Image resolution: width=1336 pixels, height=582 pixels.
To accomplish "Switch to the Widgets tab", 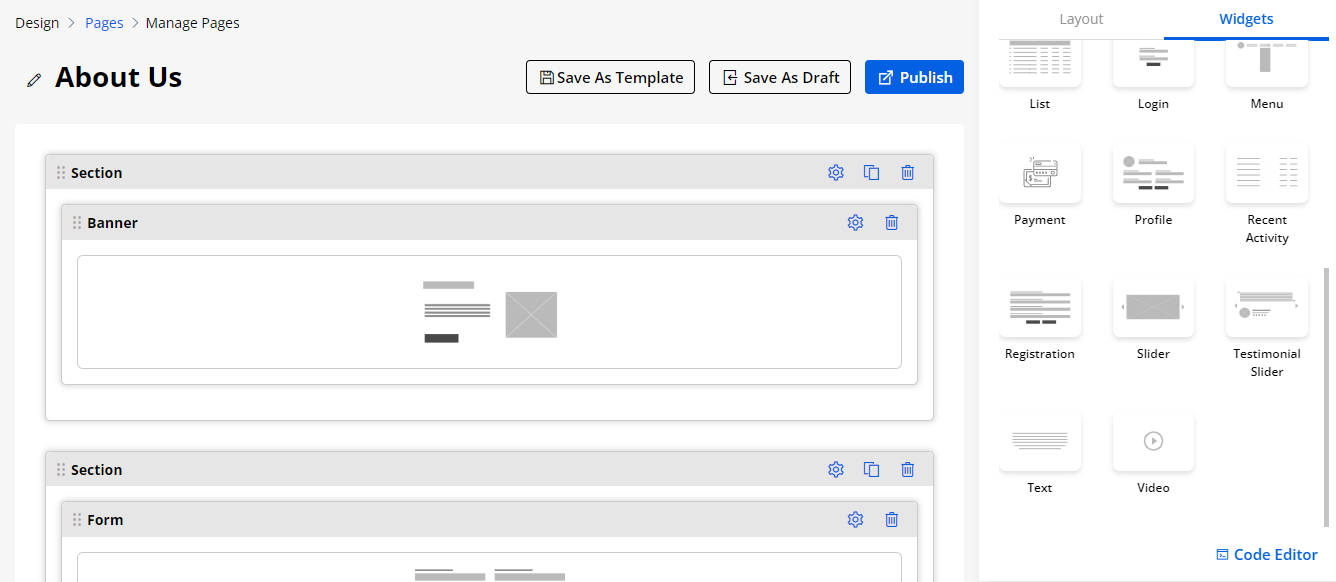I will coord(1246,19).
